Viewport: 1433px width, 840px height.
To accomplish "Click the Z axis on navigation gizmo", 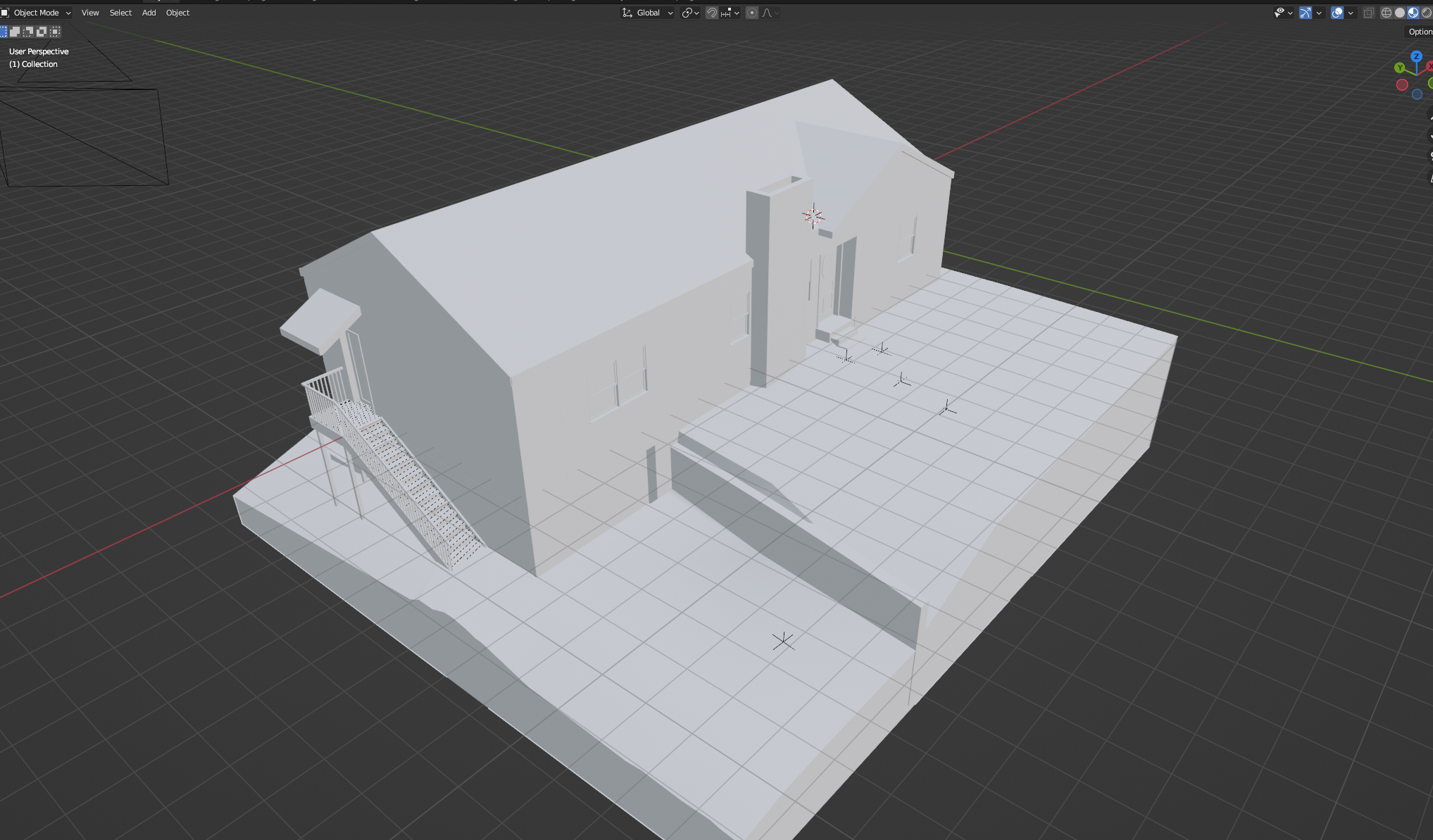I will [1417, 56].
